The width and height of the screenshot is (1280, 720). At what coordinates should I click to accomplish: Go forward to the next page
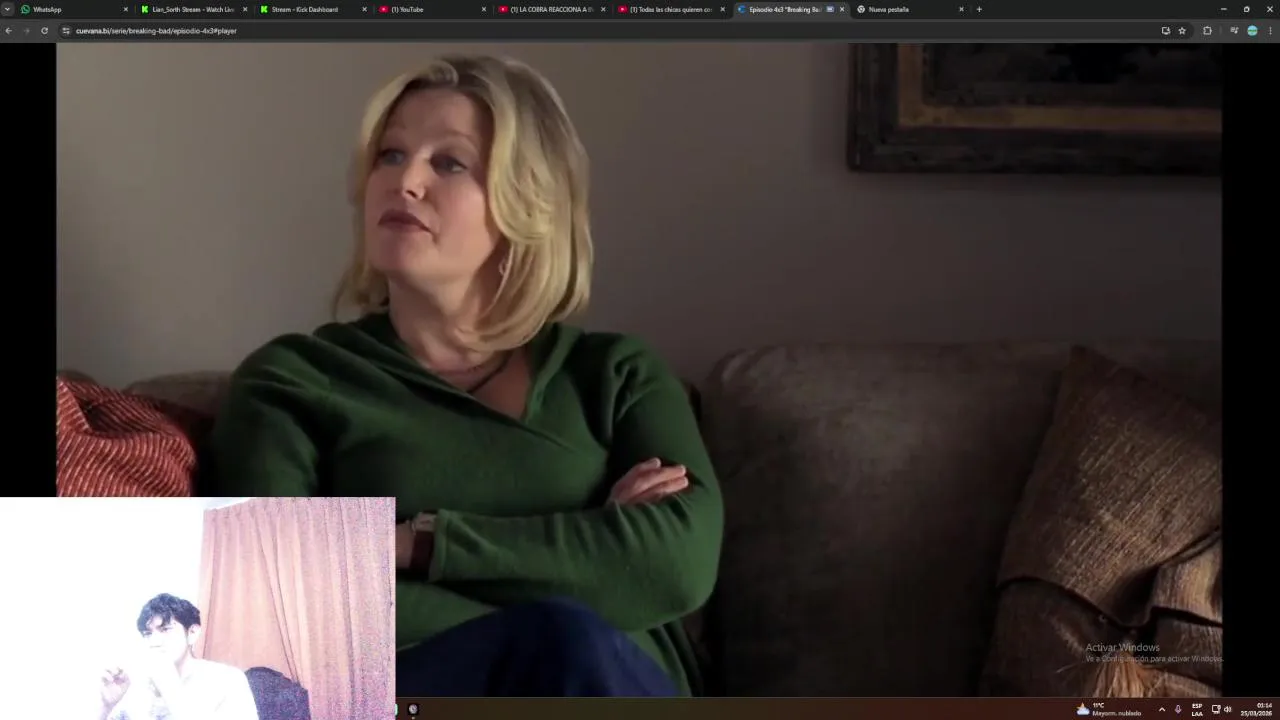coord(26,31)
